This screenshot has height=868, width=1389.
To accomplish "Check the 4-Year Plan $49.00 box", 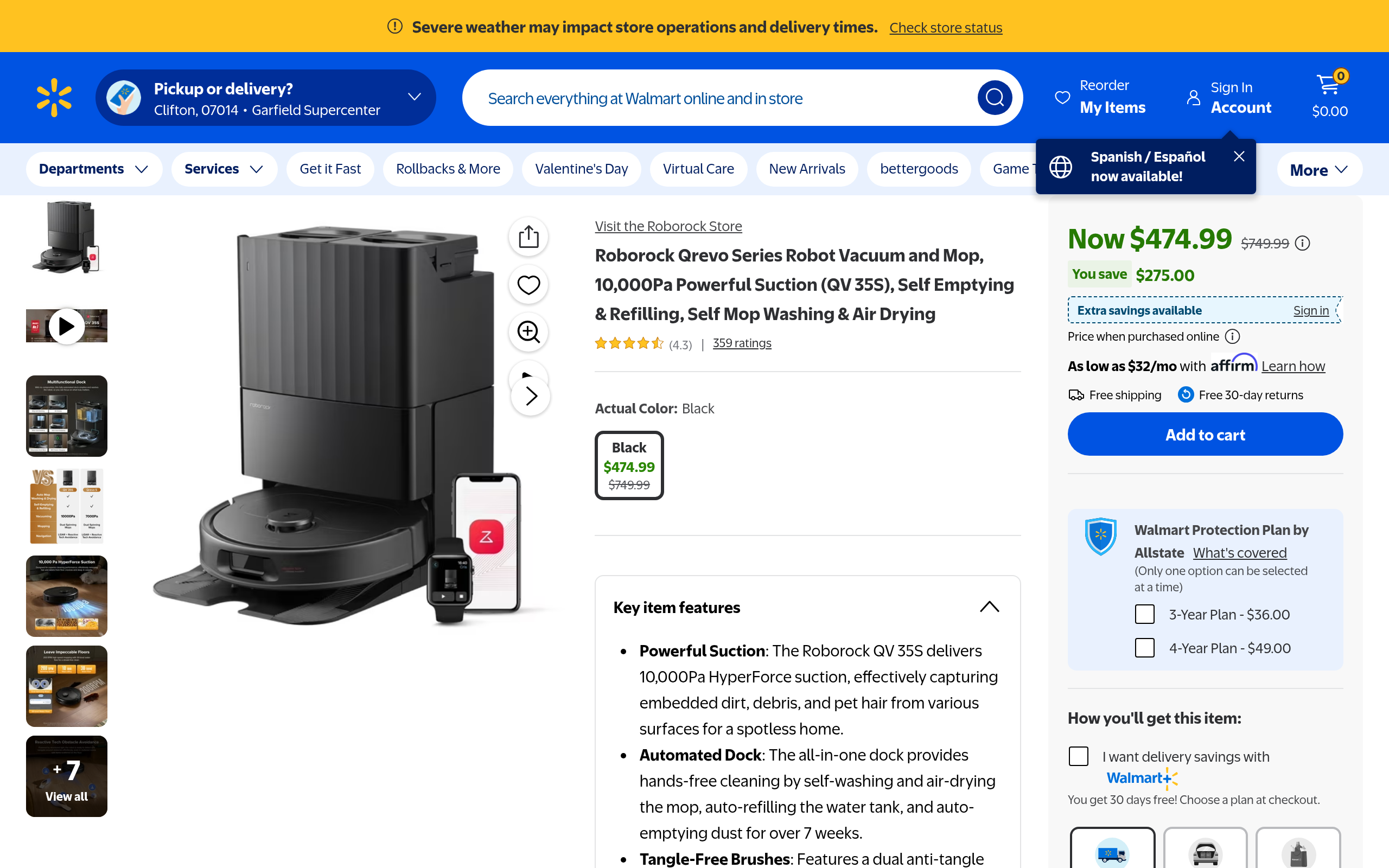I will click(x=1144, y=648).
